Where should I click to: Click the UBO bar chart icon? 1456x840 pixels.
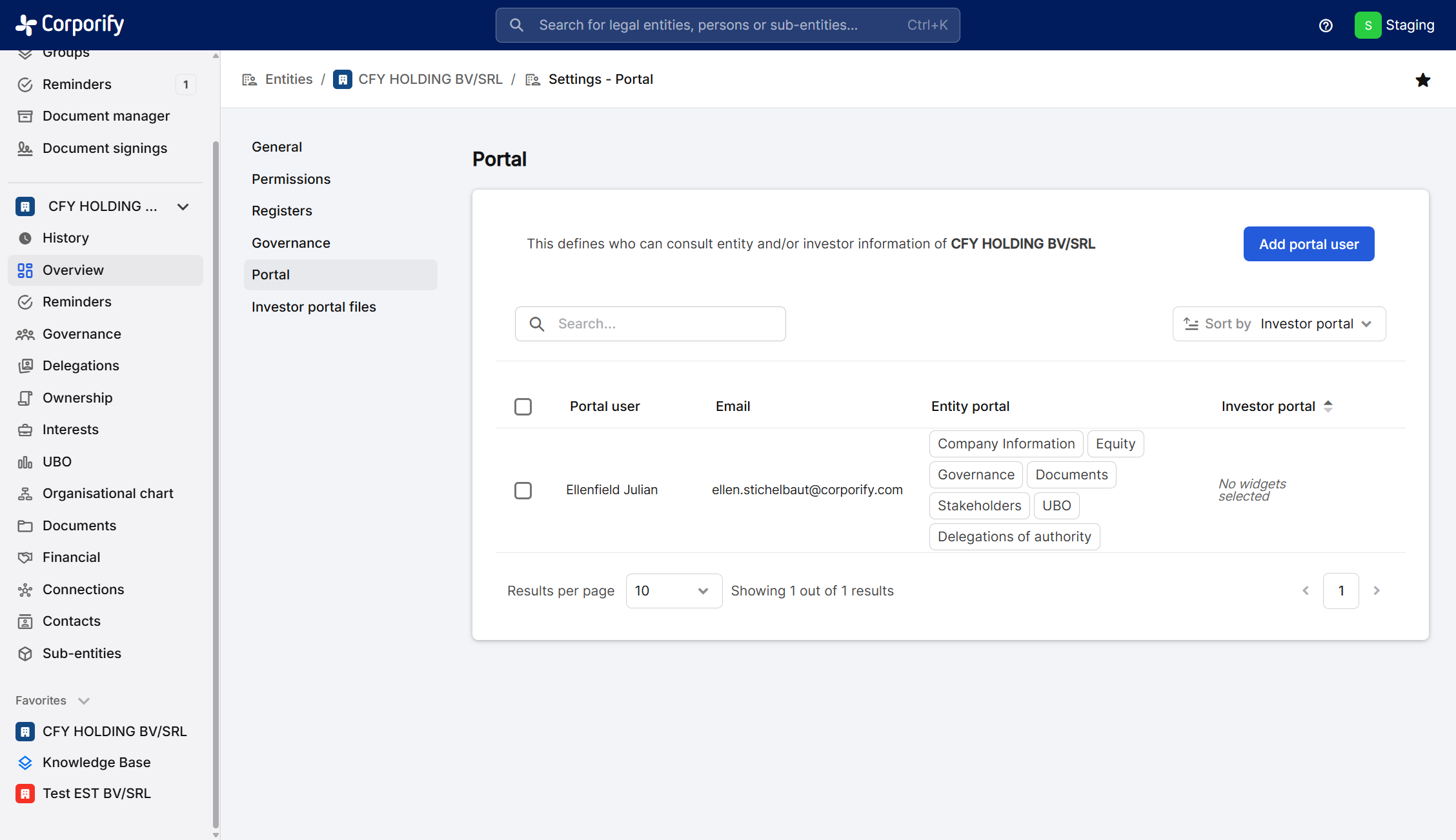[25, 462]
